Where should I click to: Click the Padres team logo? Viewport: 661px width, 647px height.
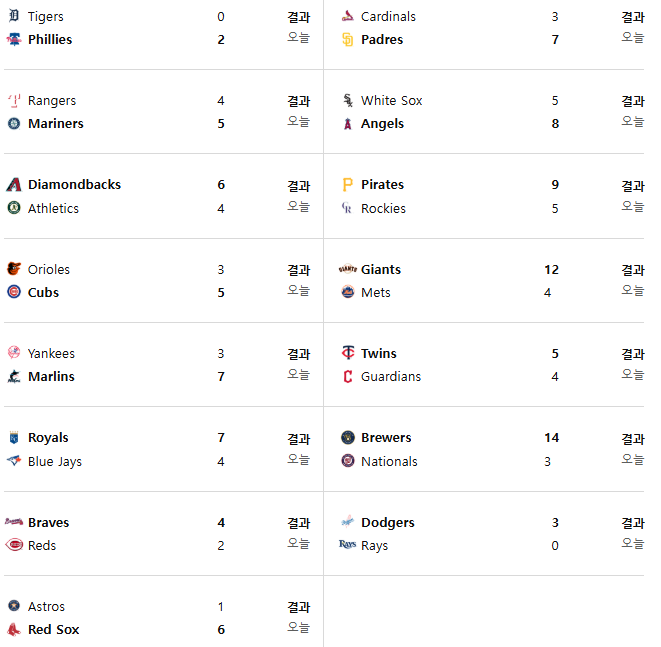(x=347, y=40)
